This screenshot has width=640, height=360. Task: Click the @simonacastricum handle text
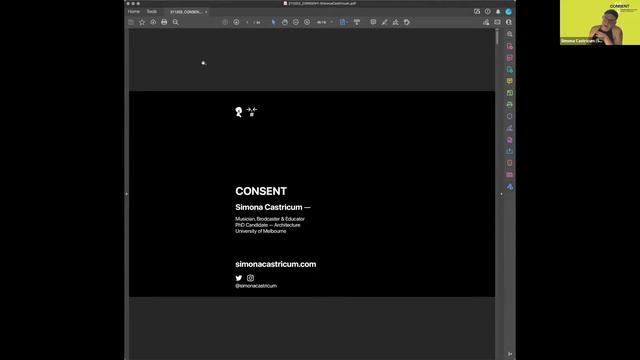256,286
